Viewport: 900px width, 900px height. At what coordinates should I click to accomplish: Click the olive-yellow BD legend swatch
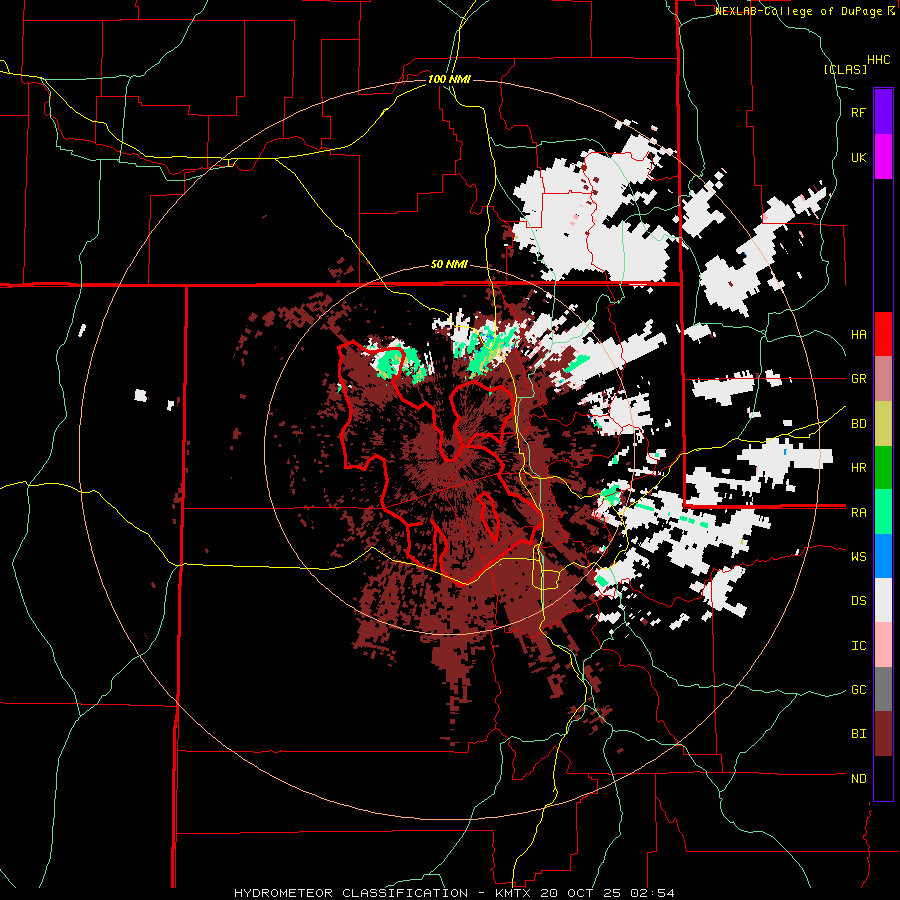[883, 423]
